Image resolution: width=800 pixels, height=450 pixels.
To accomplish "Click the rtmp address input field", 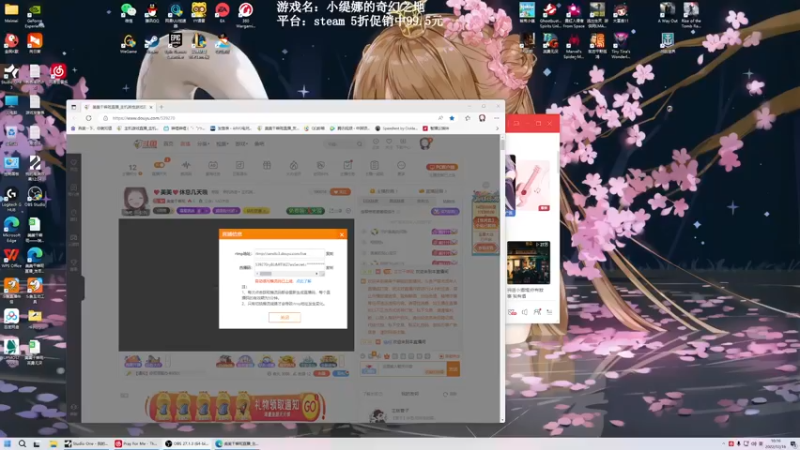I will point(289,254).
